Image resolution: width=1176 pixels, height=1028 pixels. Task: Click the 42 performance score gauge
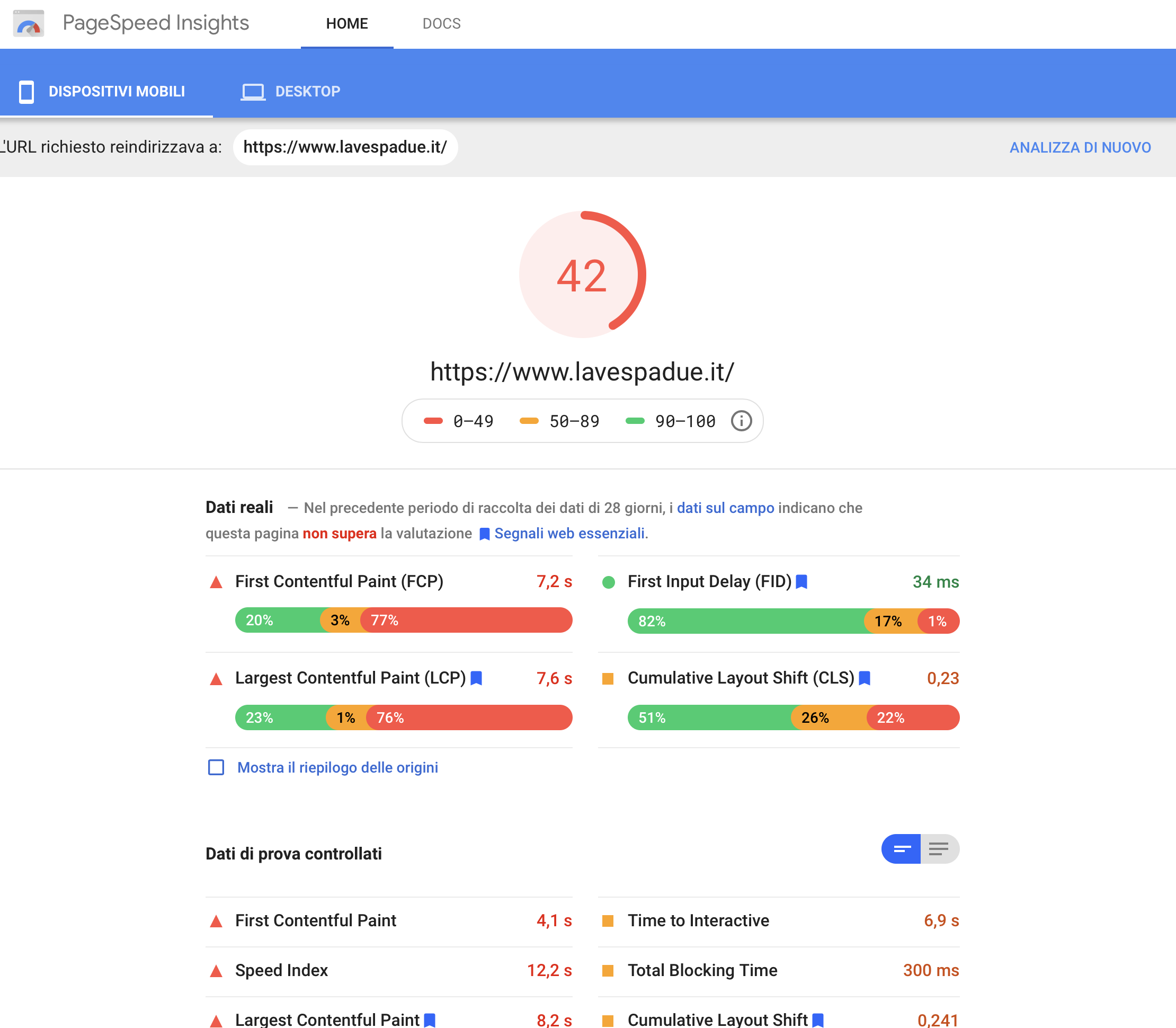582,275
